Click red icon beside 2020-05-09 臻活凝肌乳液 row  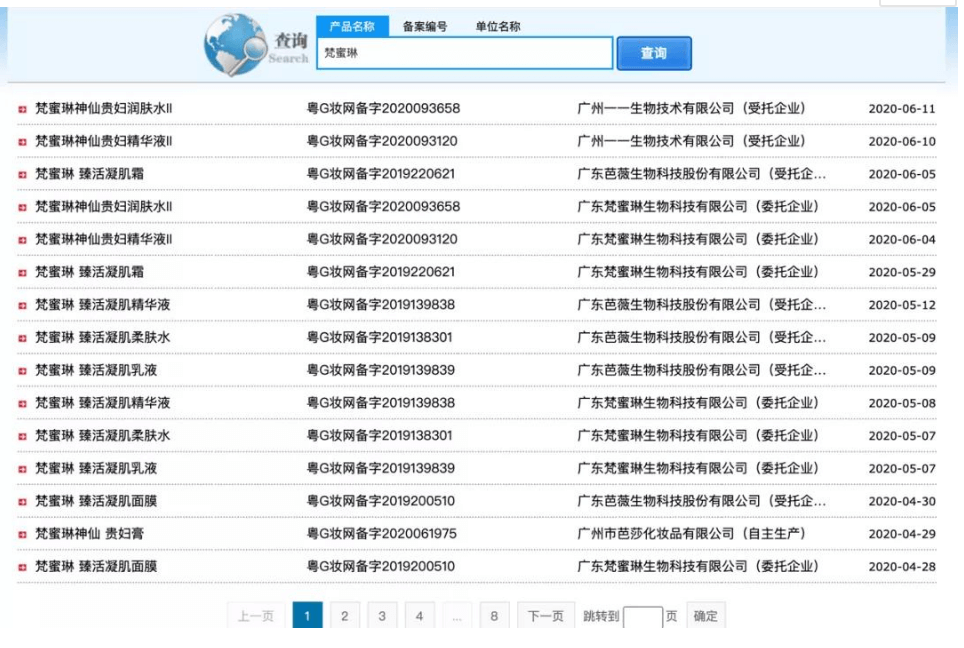pos(22,371)
